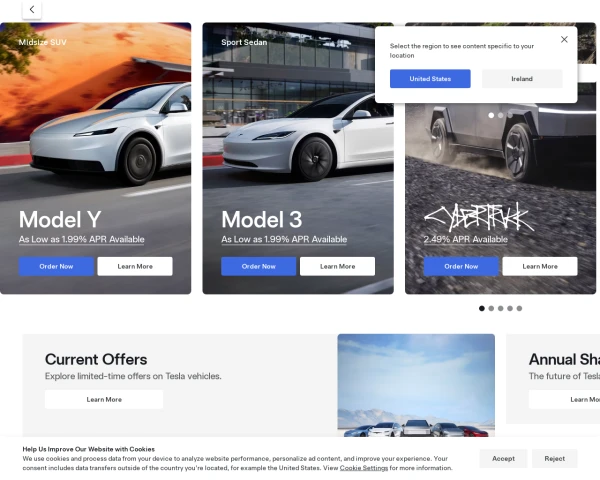Screen dimensions: 600x480
Task: Open Model Y 1.99% APR offer link
Action: coord(82,240)
